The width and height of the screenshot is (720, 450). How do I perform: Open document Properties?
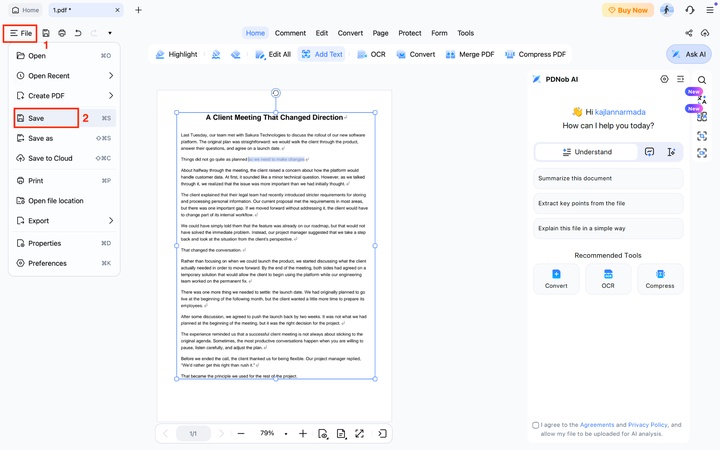pyautogui.click(x=64, y=243)
